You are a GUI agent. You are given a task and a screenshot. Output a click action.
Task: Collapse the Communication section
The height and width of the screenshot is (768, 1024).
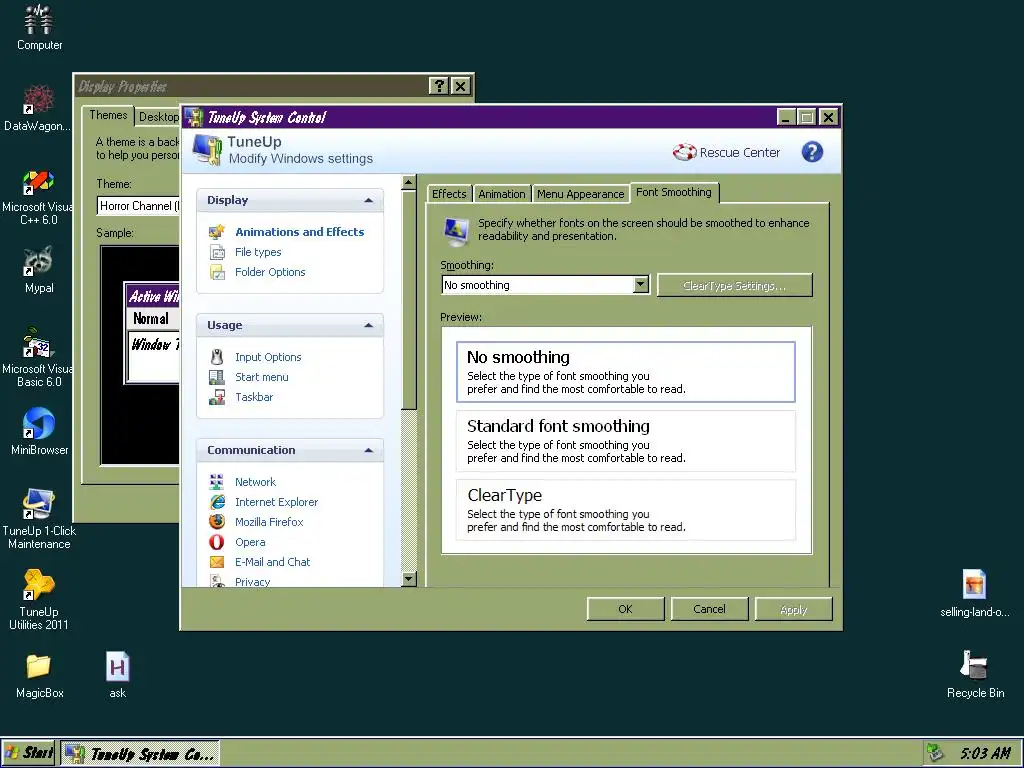[x=368, y=450]
